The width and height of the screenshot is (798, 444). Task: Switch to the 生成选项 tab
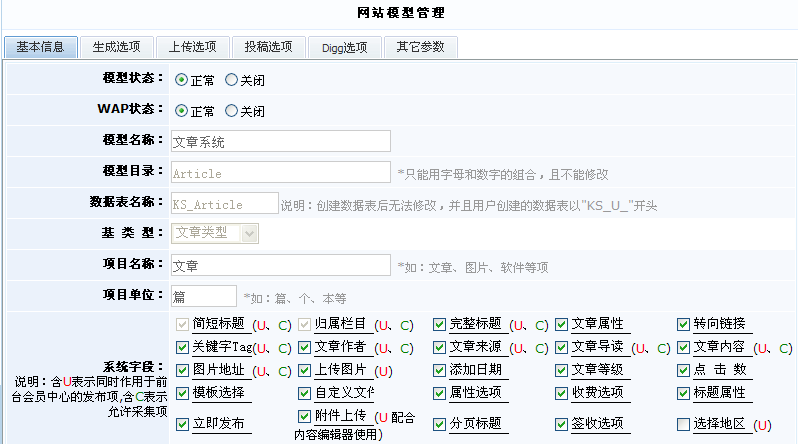[116, 47]
